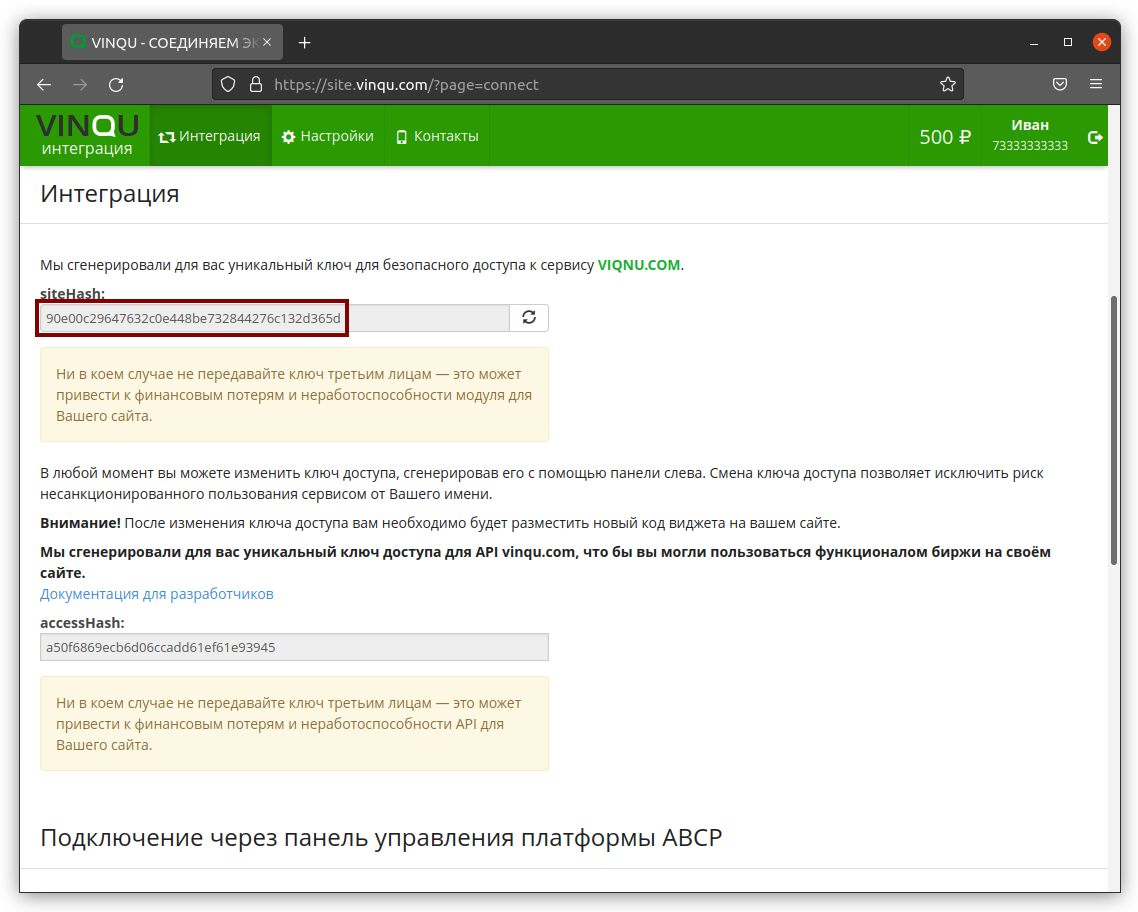This screenshot has height=912, width=1138.
Task: Open Документация для разработчиков link
Action: tap(157, 593)
